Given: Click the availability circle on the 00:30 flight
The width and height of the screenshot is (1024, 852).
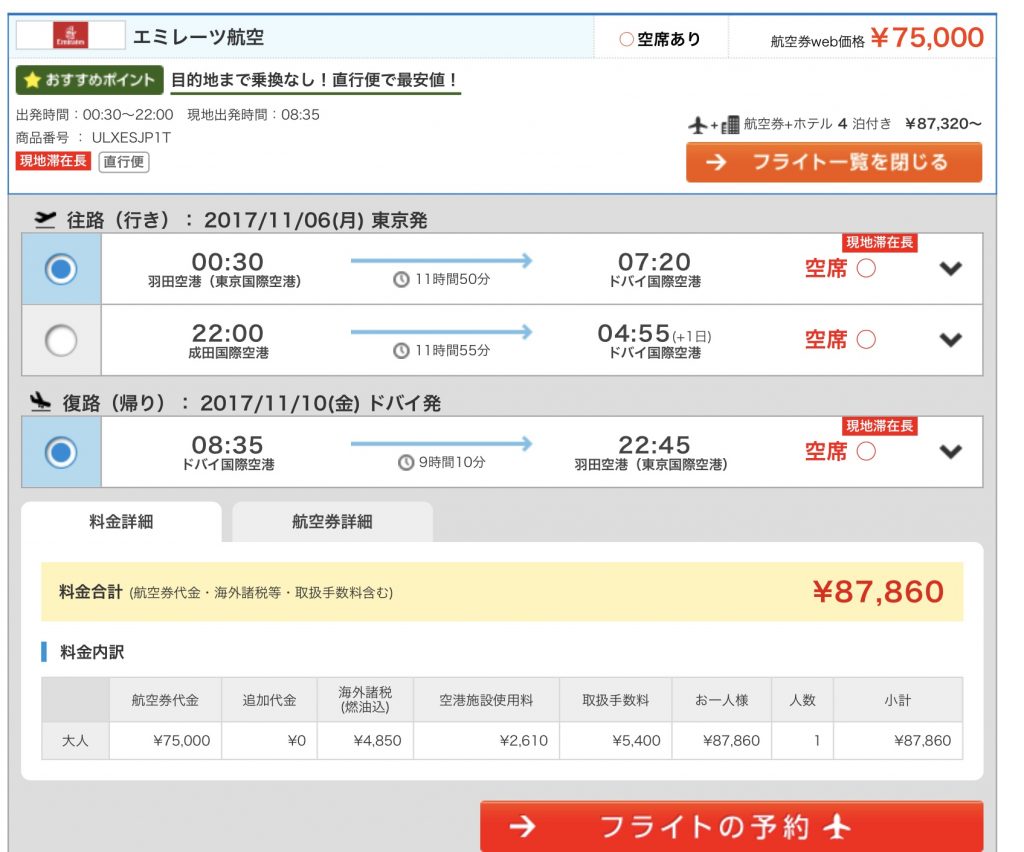Looking at the screenshot, I should (x=866, y=268).
